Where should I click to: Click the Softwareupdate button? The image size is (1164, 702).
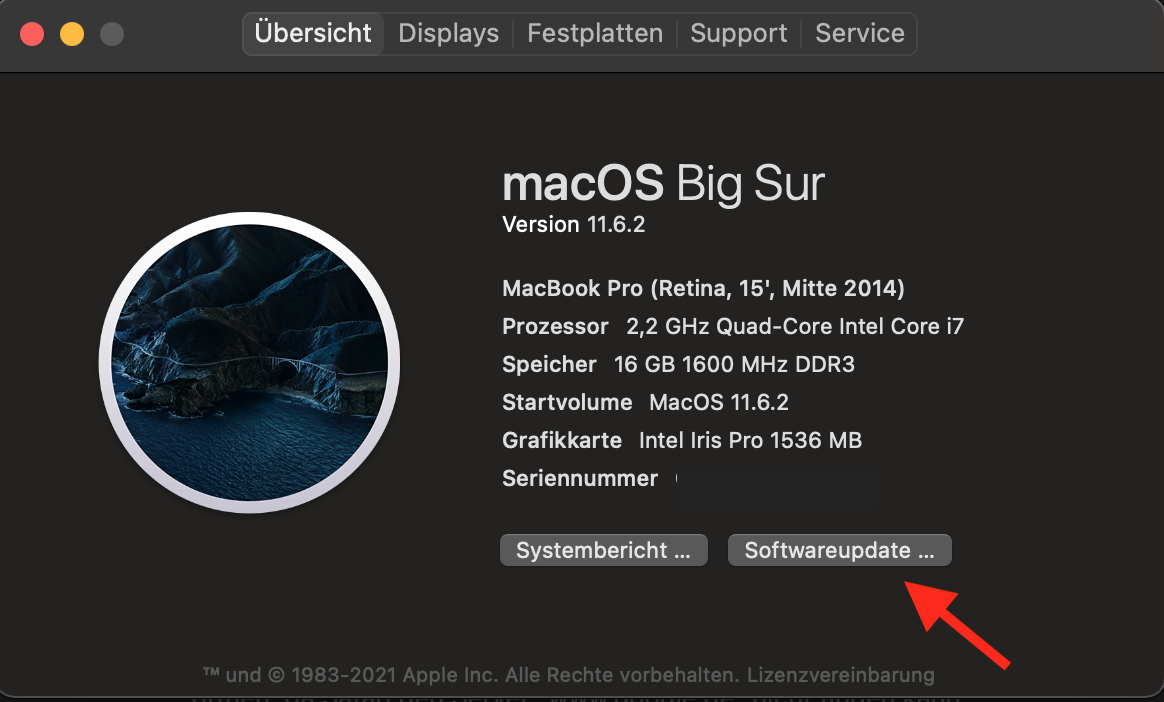(x=840, y=550)
